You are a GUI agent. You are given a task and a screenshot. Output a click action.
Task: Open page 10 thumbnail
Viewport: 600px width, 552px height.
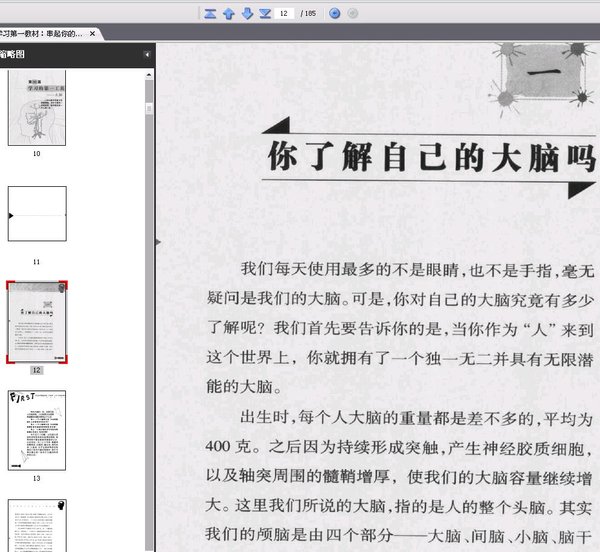coord(37,108)
